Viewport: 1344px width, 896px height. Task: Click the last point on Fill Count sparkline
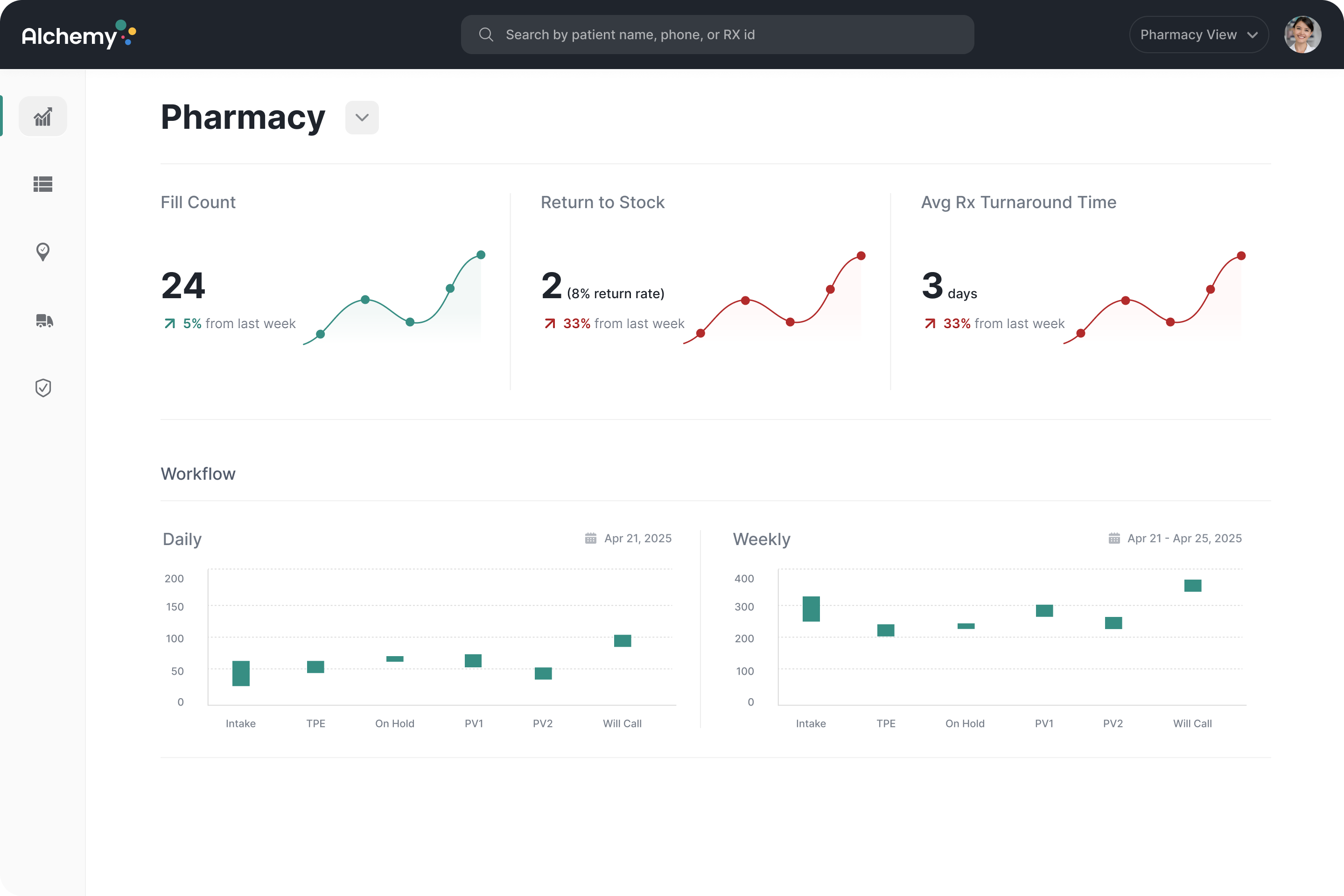point(481,255)
